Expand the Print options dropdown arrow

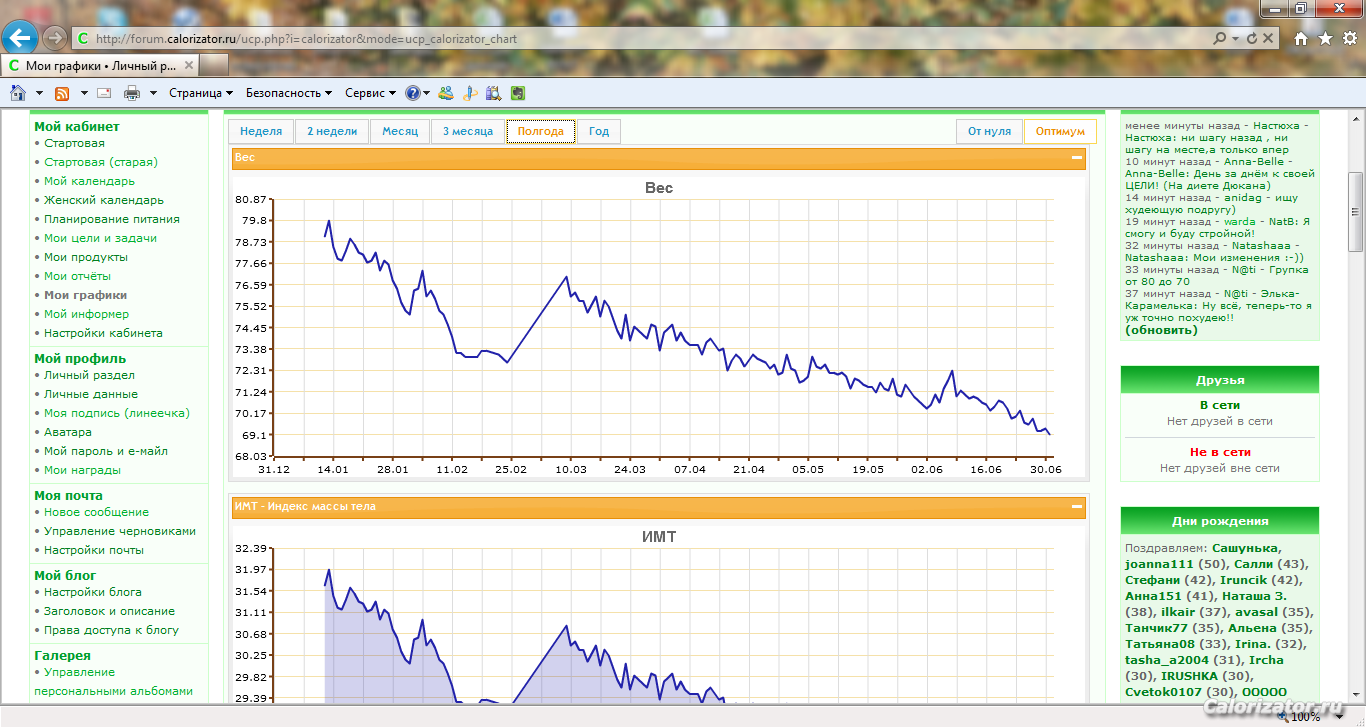153,93
